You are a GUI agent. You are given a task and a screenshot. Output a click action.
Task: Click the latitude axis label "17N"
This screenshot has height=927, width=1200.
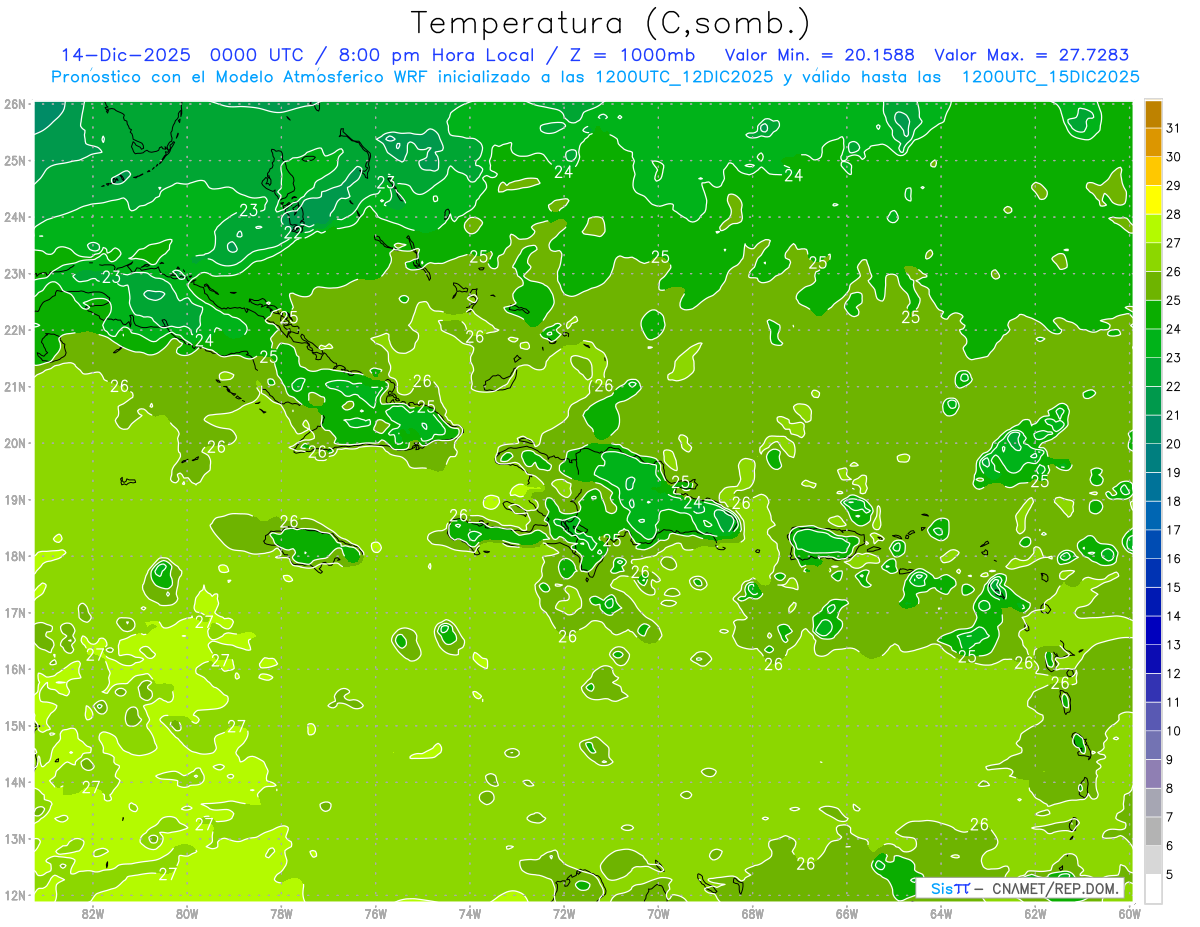(x=15, y=612)
